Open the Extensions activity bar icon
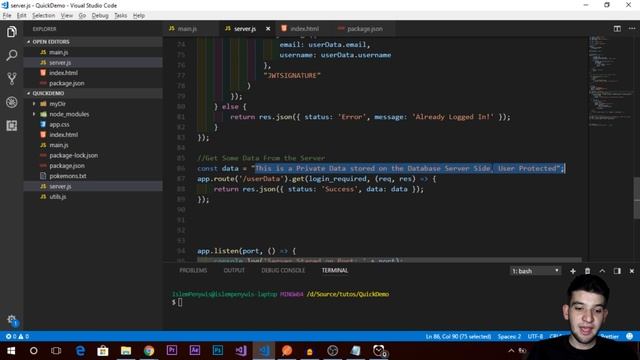This screenshot has height=360, width=640. tap(11, 125)
